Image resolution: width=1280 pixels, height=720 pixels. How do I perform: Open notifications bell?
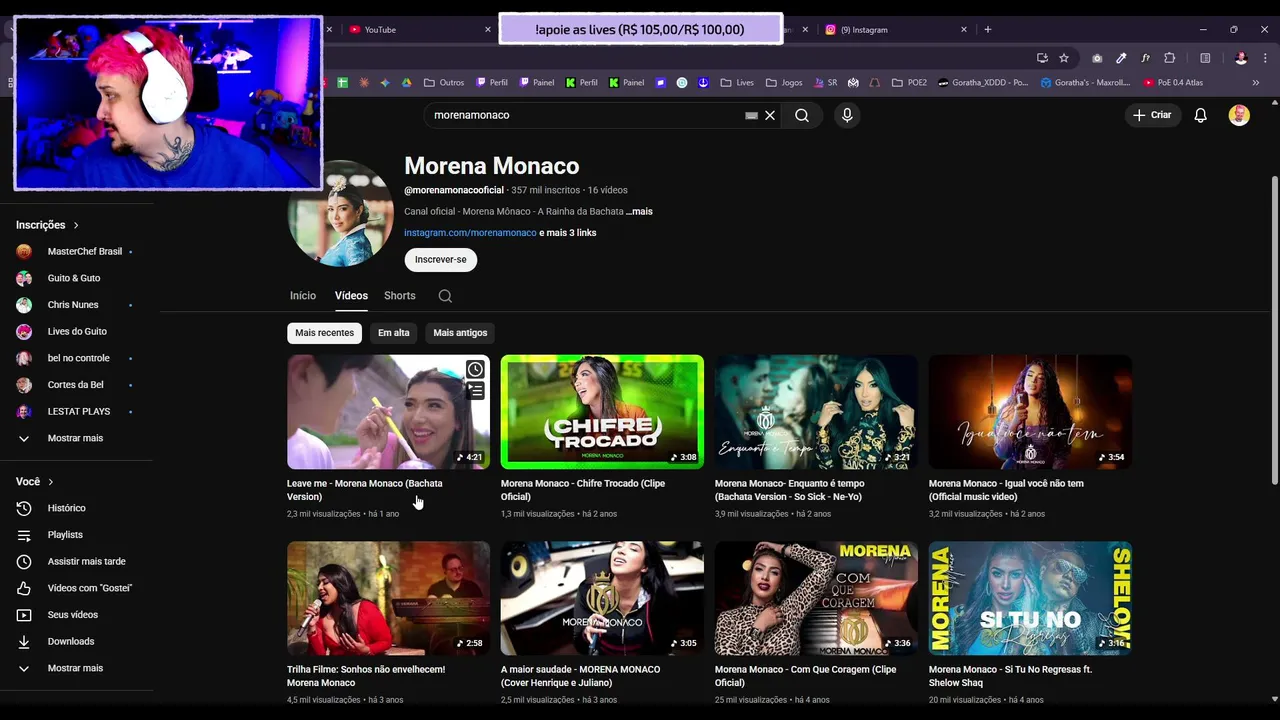[x=1200, y=115]
